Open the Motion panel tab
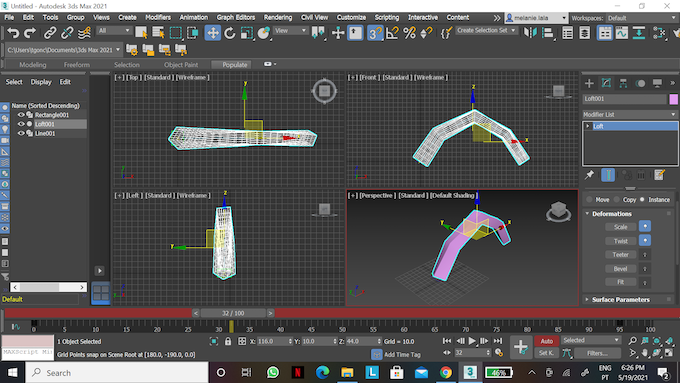680x383 pixels. click(640, 83)
